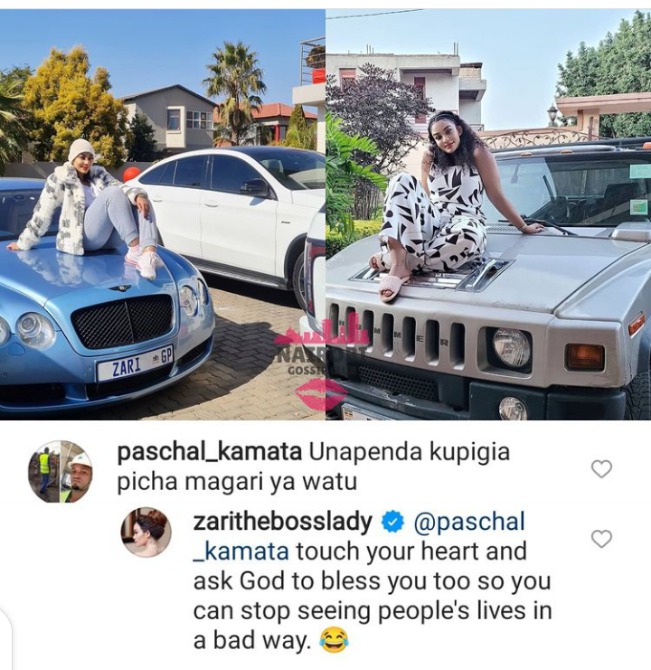Viewport: 651px width, 670px height.
Task: Select the Swahili comment text
Action: (x=313, y=467)
